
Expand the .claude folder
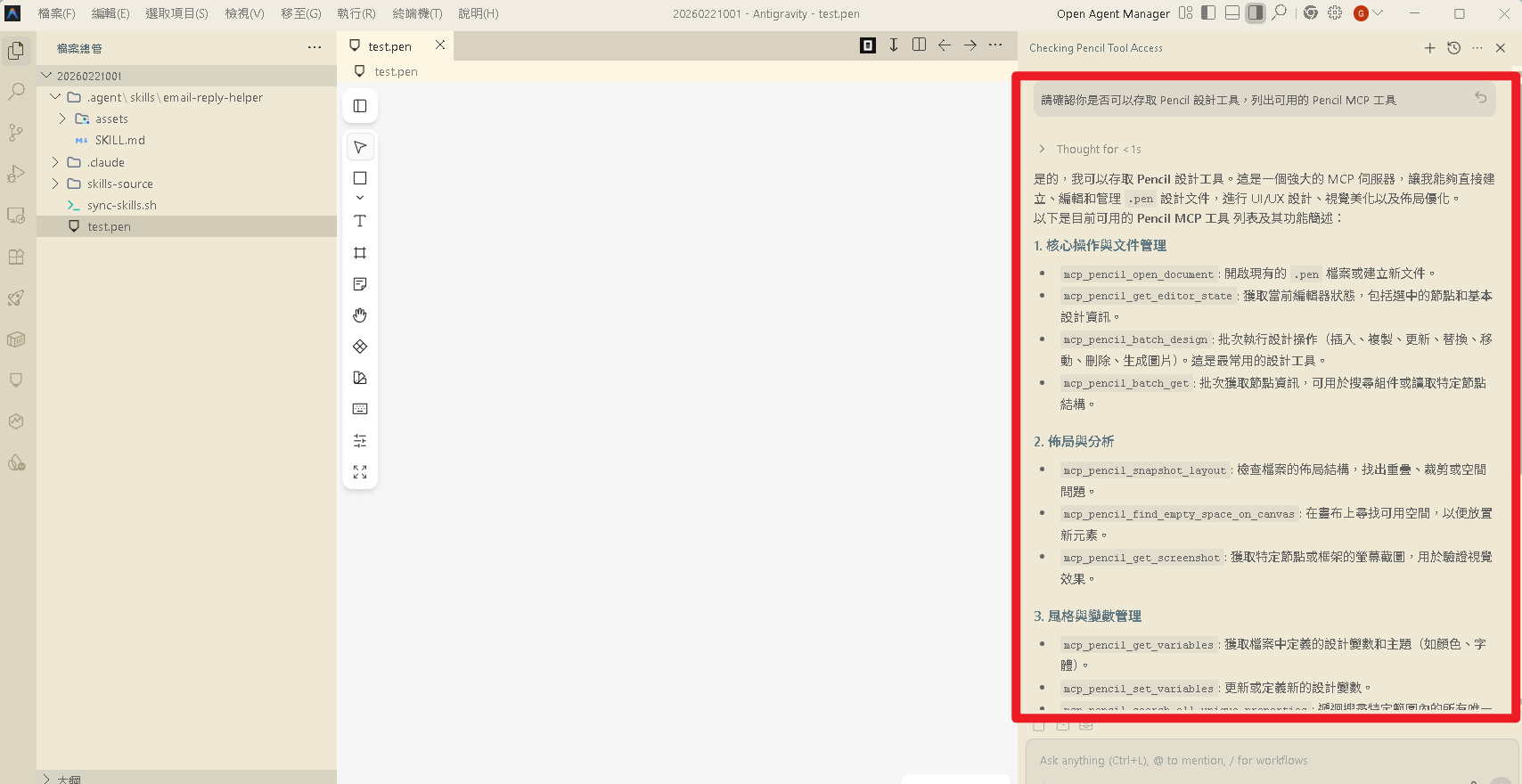(55, 162)
